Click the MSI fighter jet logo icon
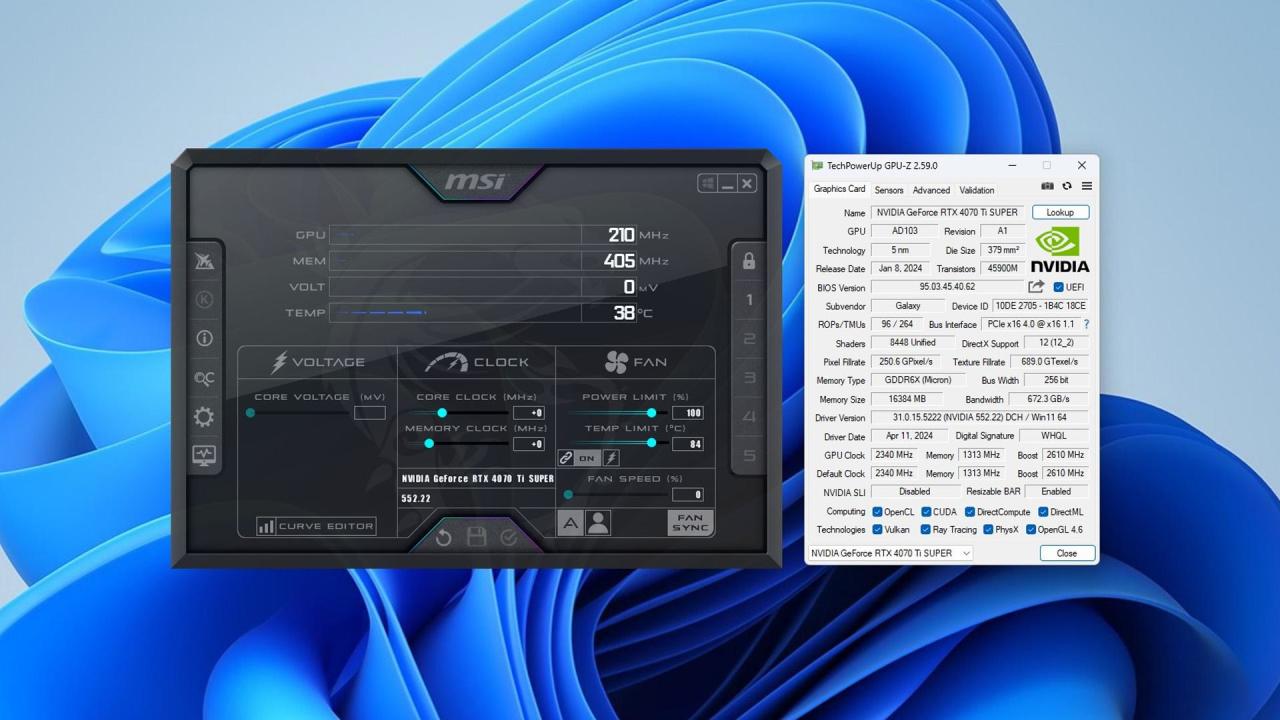This screenshot has width=1280, height=720. coord(204,261)
